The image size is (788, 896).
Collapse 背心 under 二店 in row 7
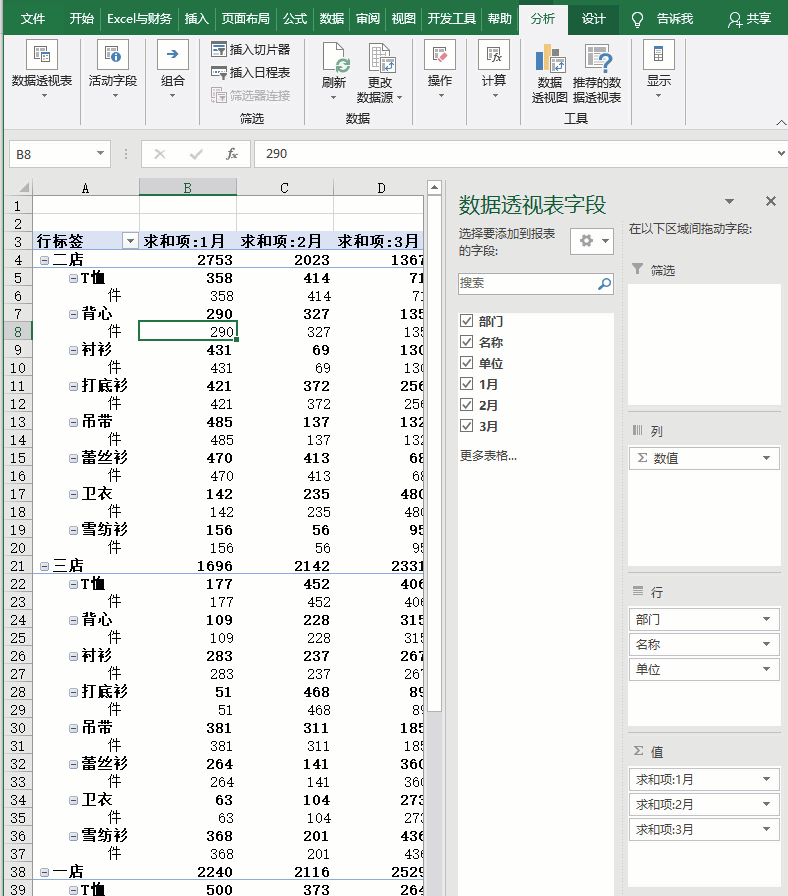73,314
